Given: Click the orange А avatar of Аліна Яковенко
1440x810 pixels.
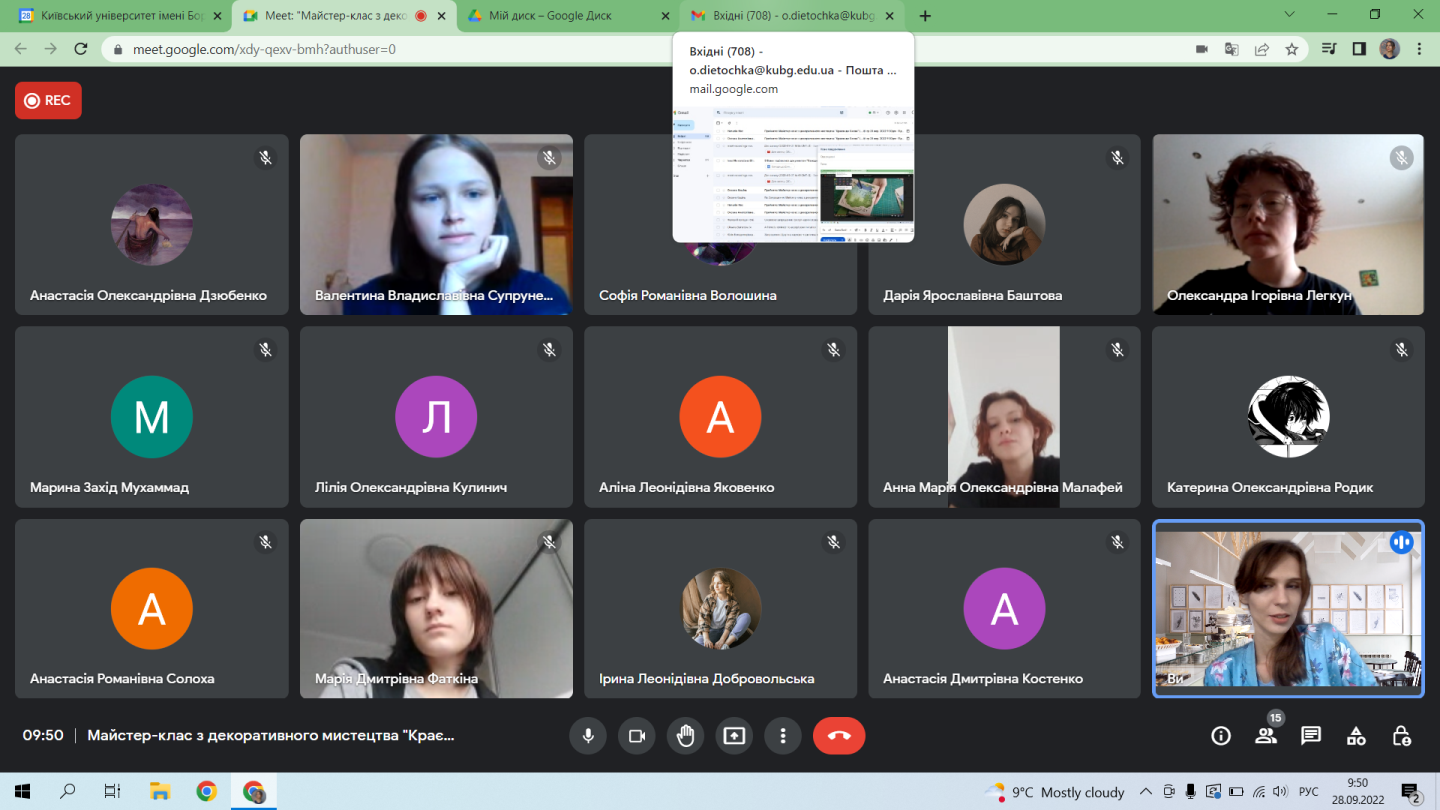Looking at the screenshot, I should coord(720,416).
